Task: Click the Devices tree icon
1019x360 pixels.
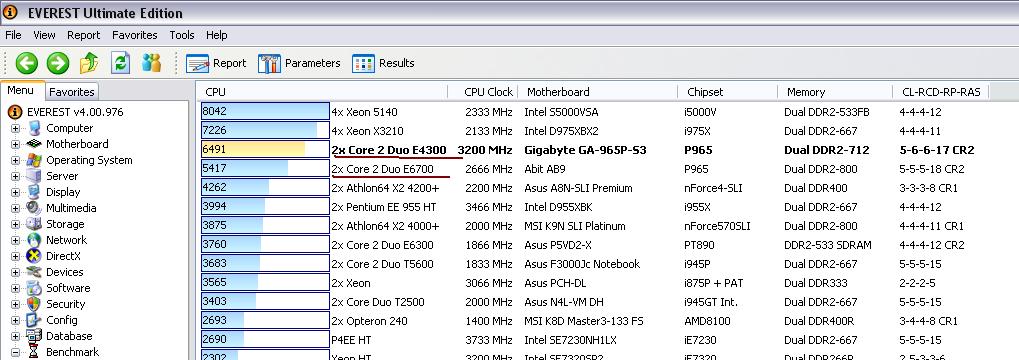Action: (34, 272)
